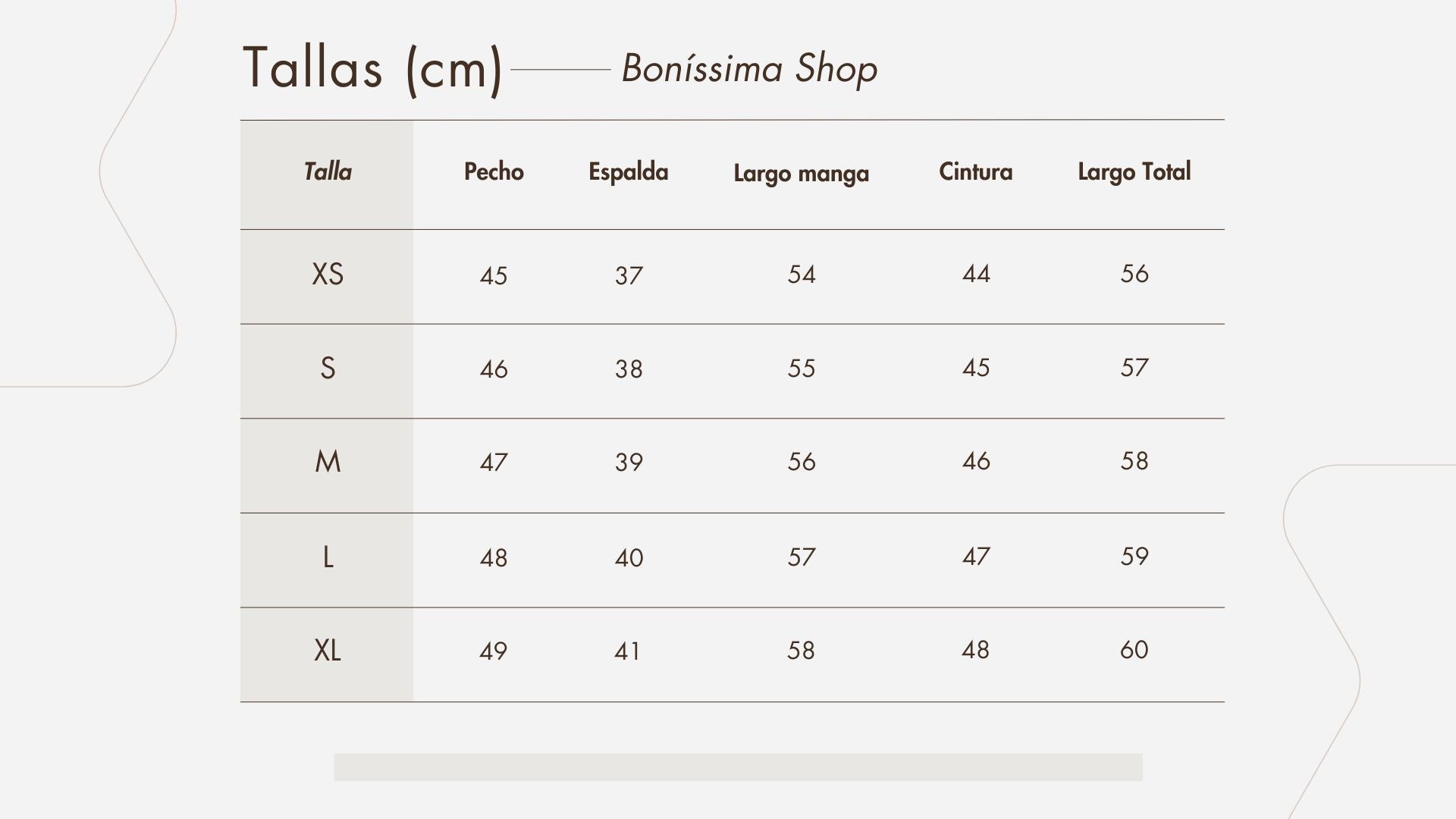Click the Espalda column header

click(x=629, y=172)
